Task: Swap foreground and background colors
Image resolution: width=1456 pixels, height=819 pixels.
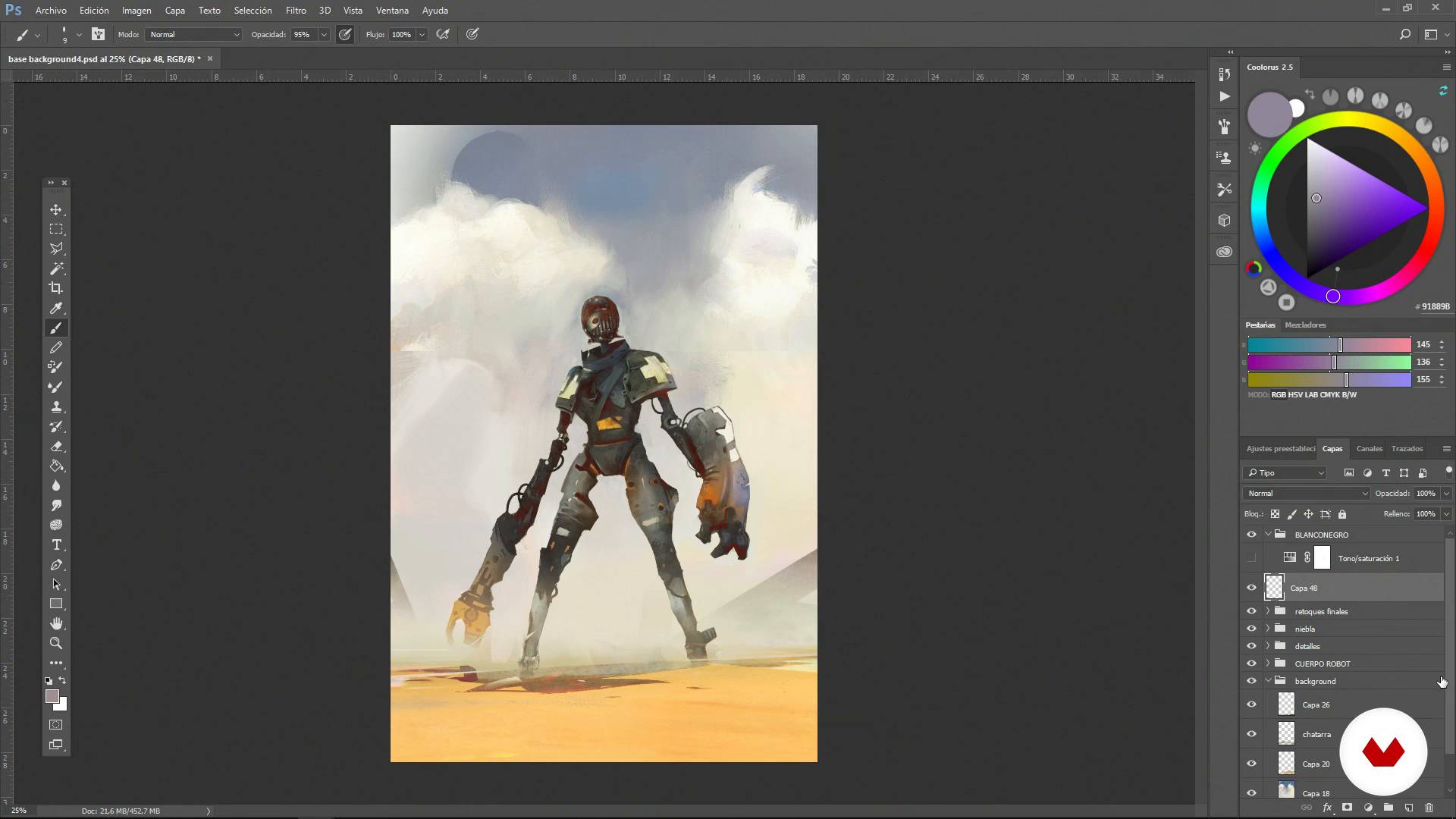Action: (x=62, y=680)
